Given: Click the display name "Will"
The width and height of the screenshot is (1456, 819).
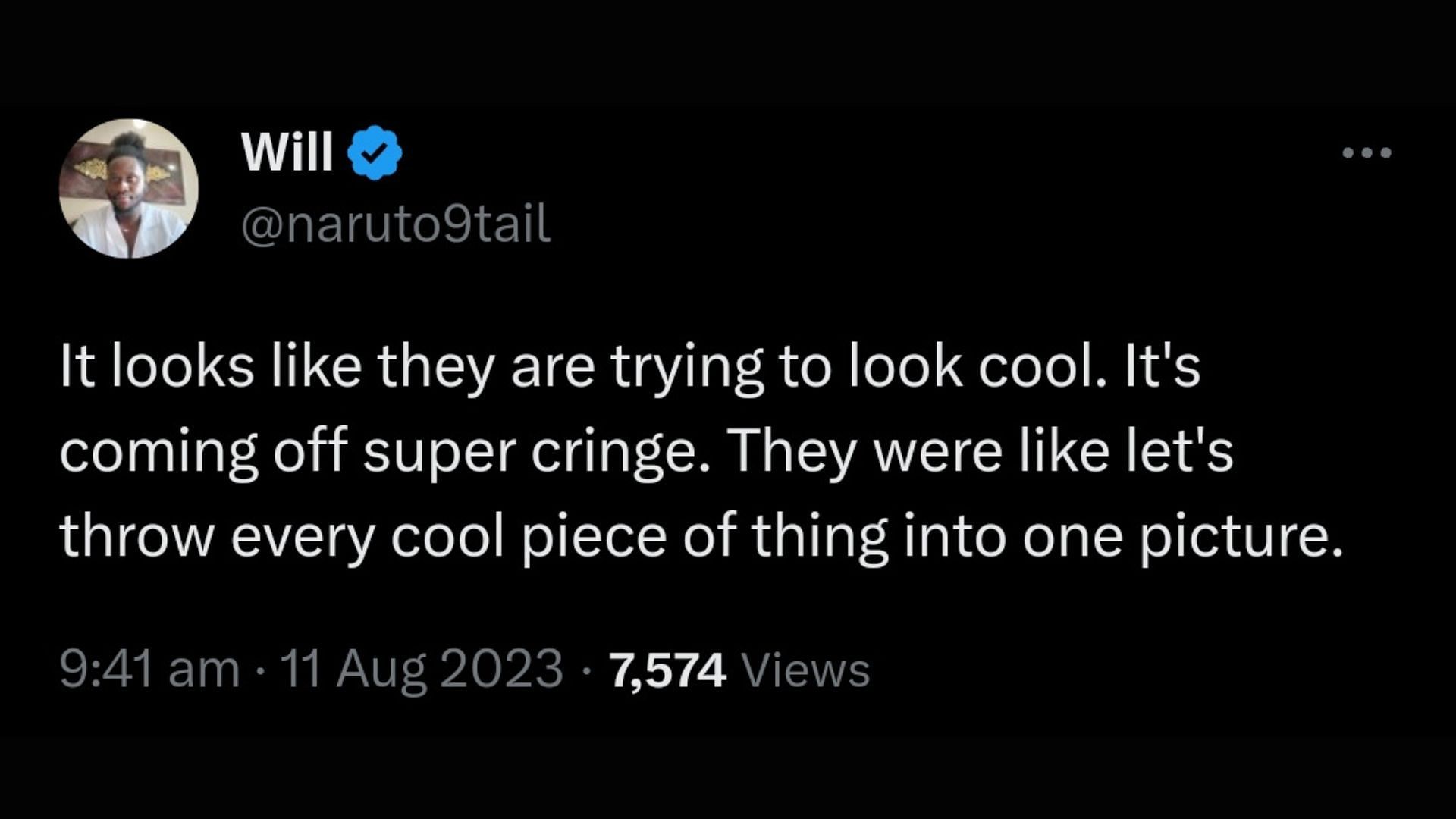Looking at the screenshot, I should [287, 152].
